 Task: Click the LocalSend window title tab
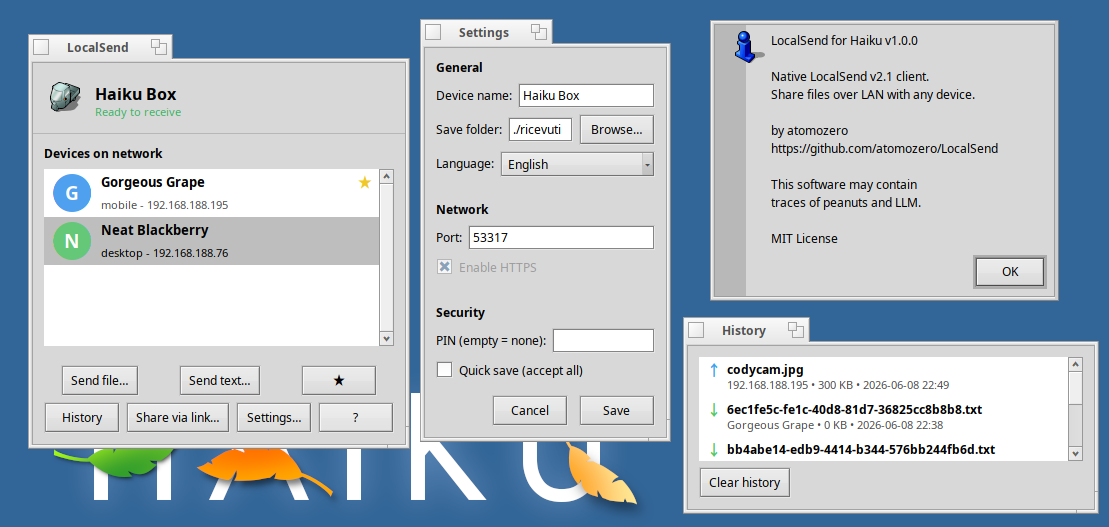pos(98,47)
